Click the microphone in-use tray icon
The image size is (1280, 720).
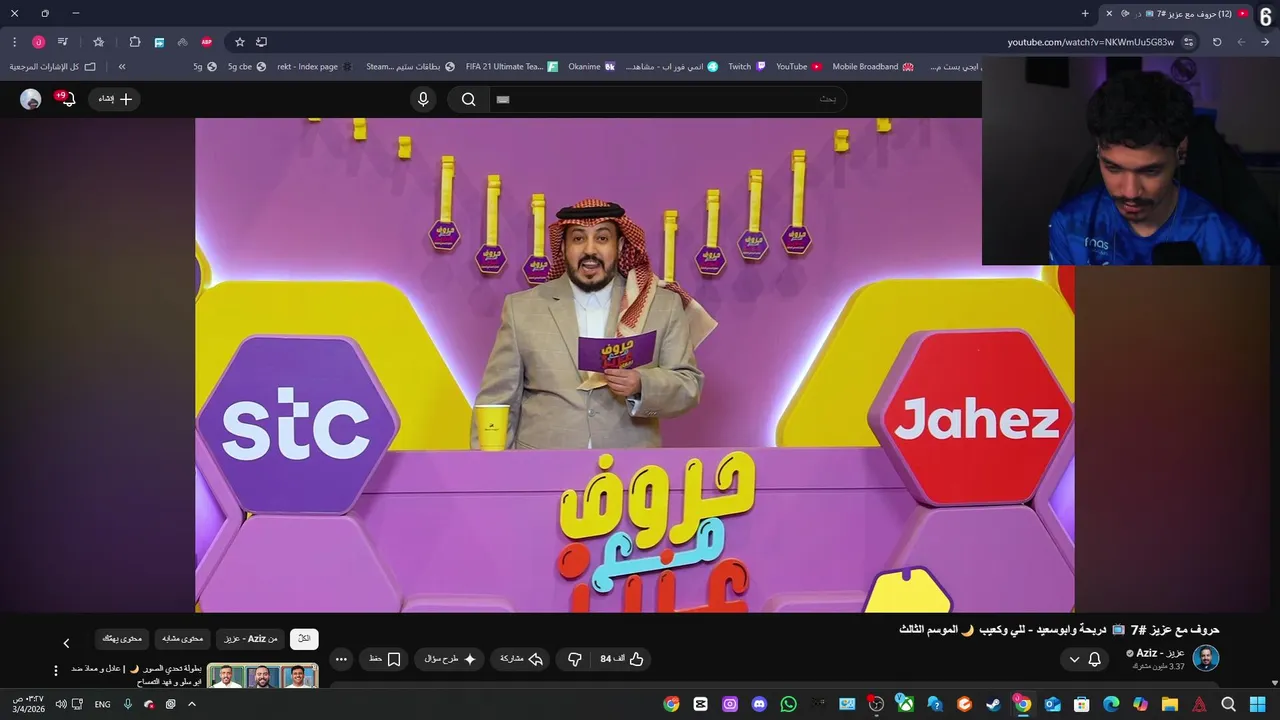pyautogui.click(x=127, y=704)
